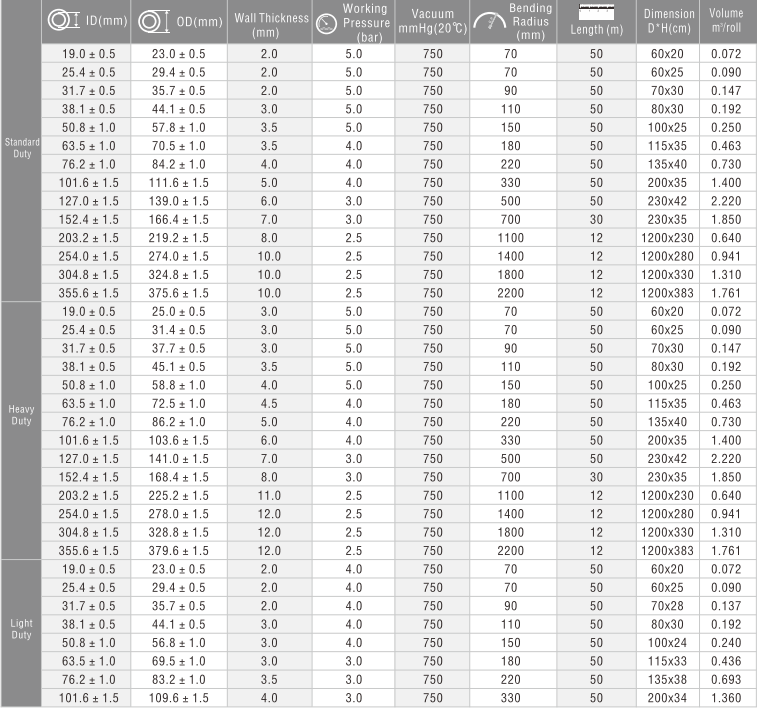758x708 pixels.
Task: Select OD cell 25.0 ± 0.5
Action: pos(178,311)
